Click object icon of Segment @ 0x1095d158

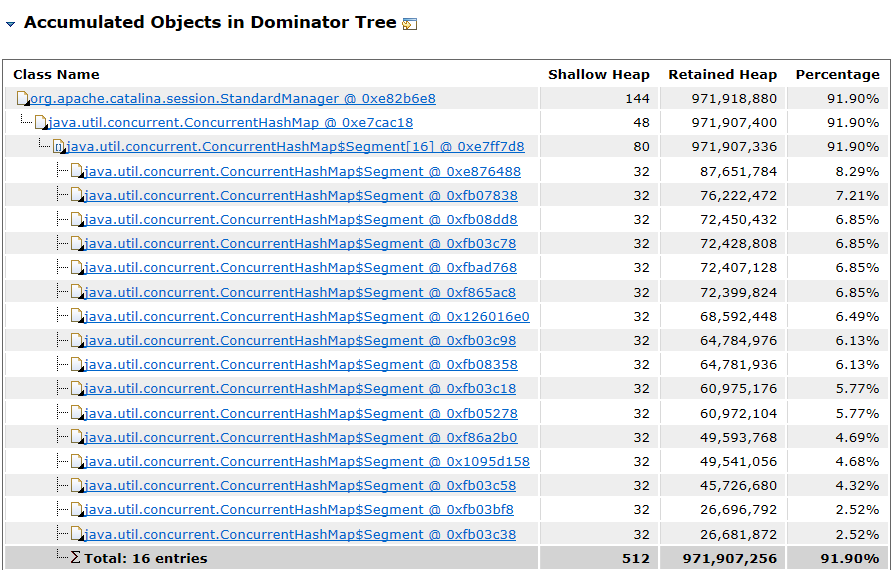[77, 461]
